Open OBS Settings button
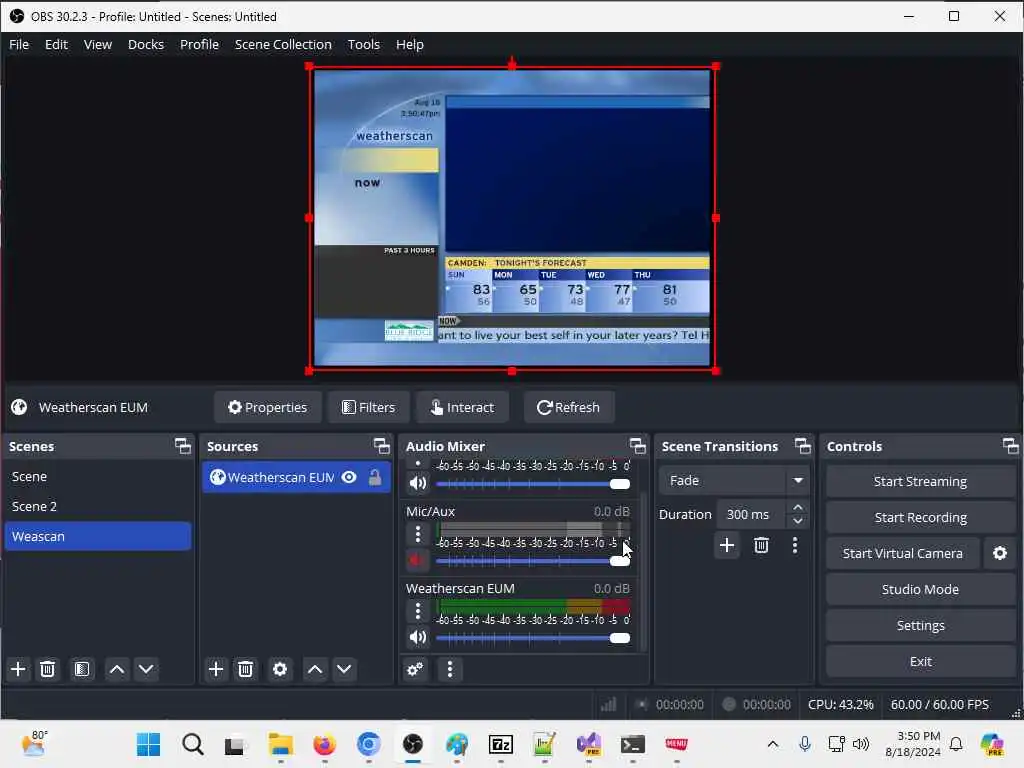This screenshot has height=768, width=1024. (x=920, y=625)
